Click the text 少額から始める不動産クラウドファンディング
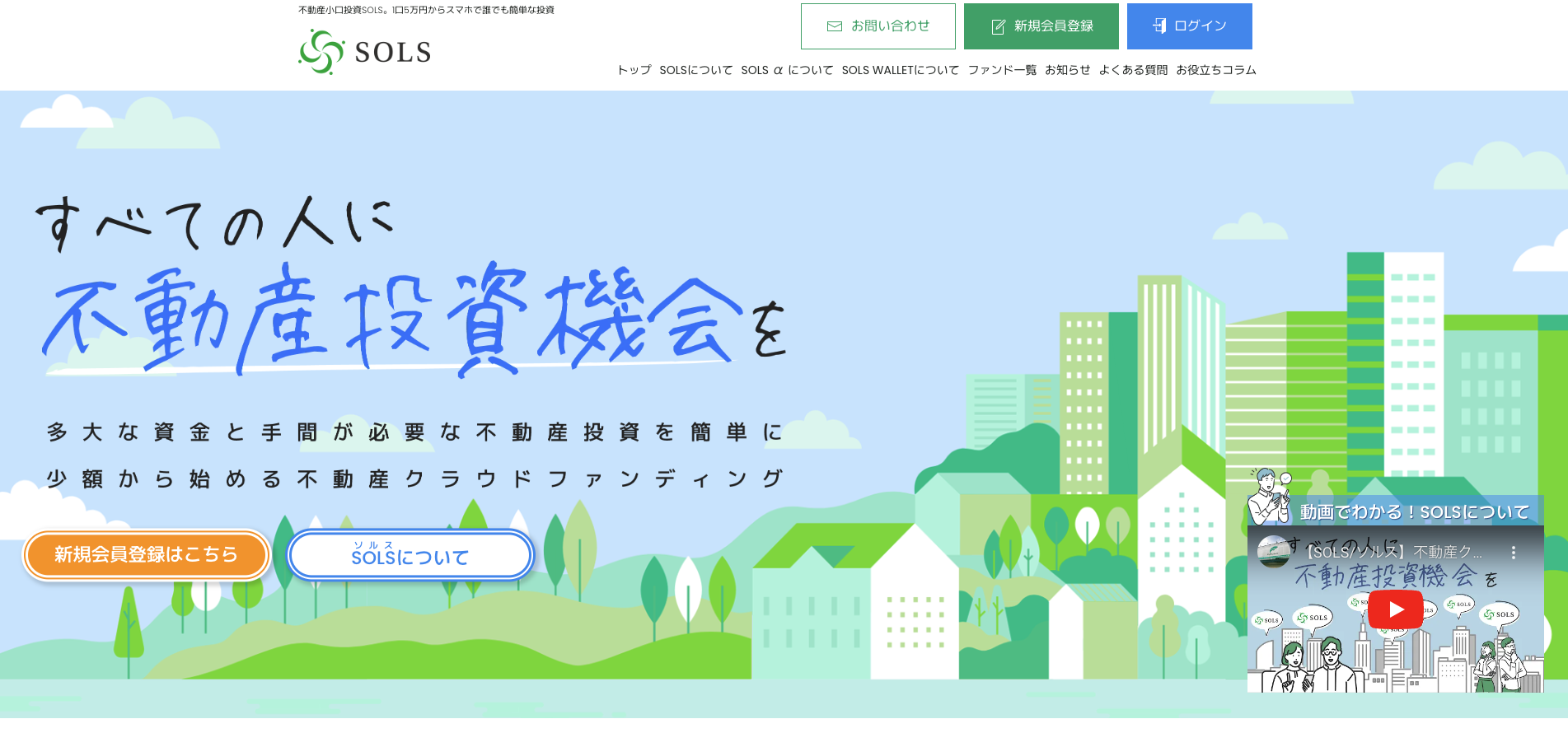 click(414, 479)
